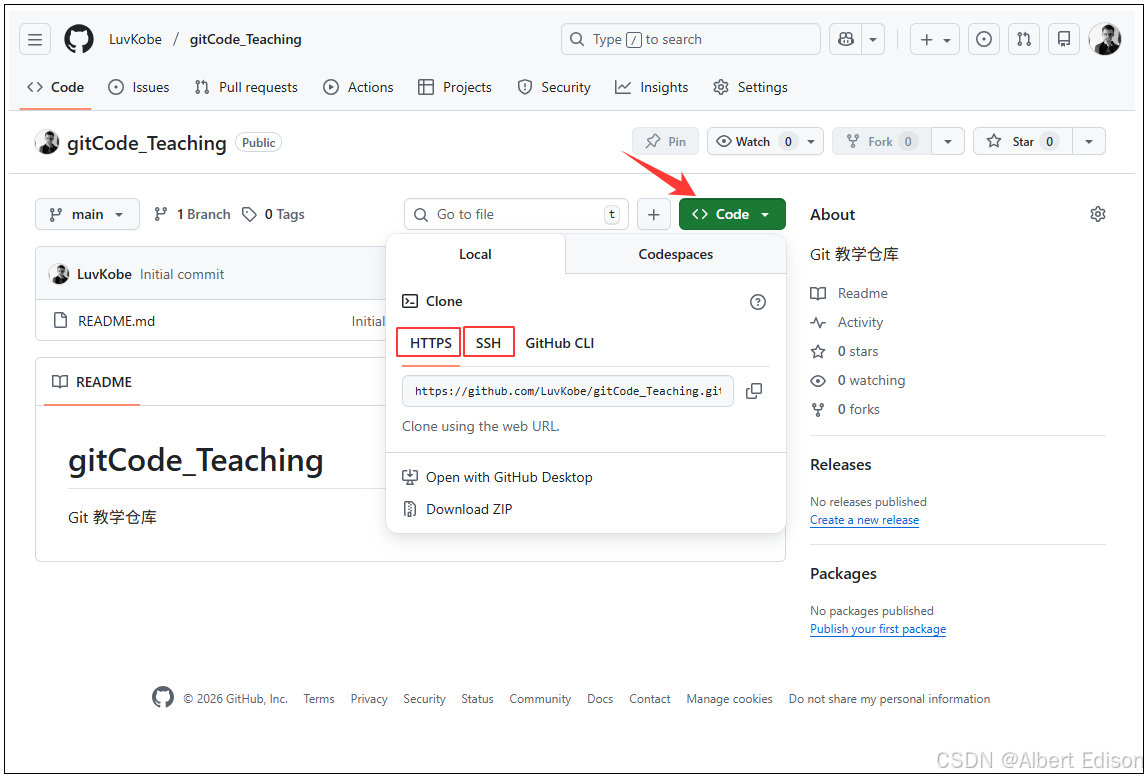The width and height of the screenshot is (1148, 780).
Task: Expand the Star lists dropdown arrow
Action: pos(1089,141)
